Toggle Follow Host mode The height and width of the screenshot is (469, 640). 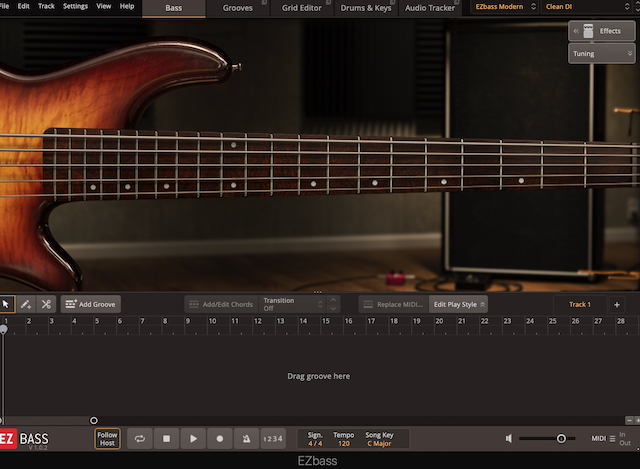(x=107, y=439)
